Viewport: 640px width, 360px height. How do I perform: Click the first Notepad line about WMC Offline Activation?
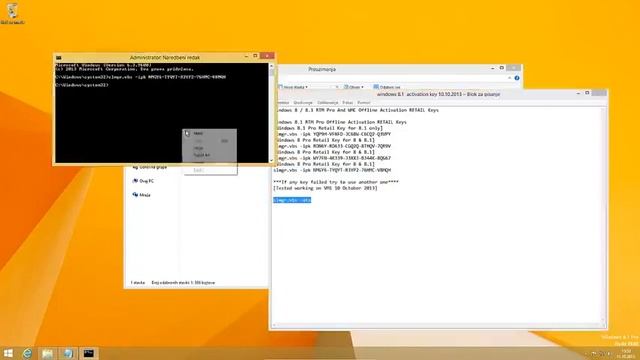coord(356,110)
